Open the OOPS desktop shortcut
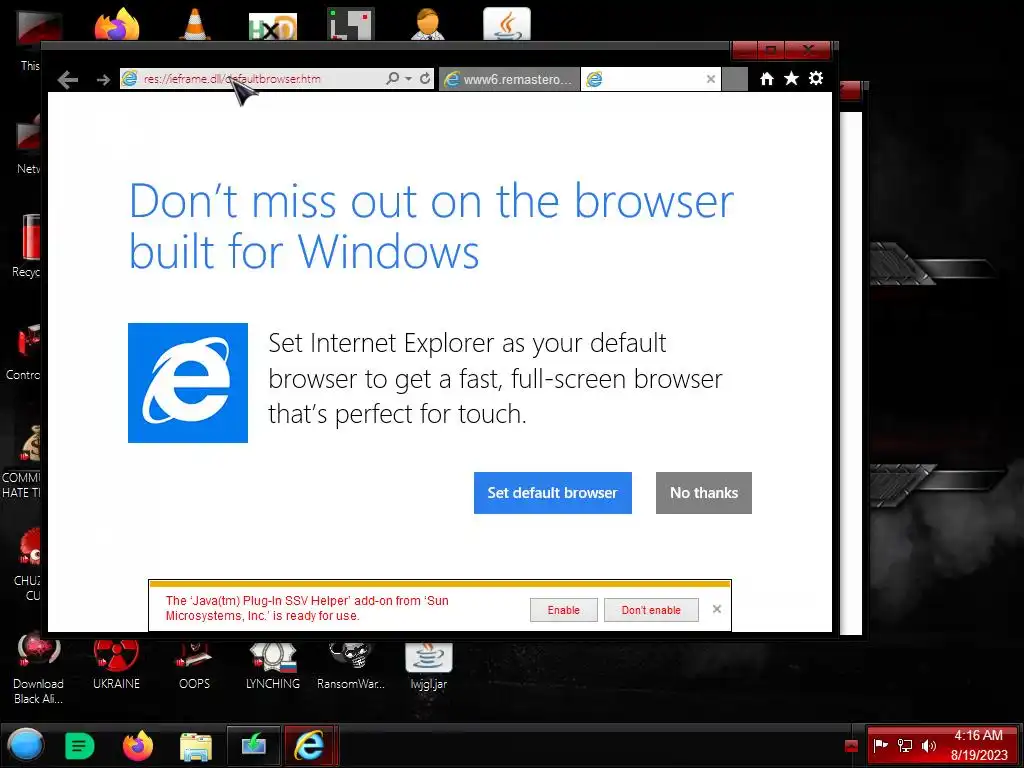This screenshot has width=1024, height=768. 195,666
